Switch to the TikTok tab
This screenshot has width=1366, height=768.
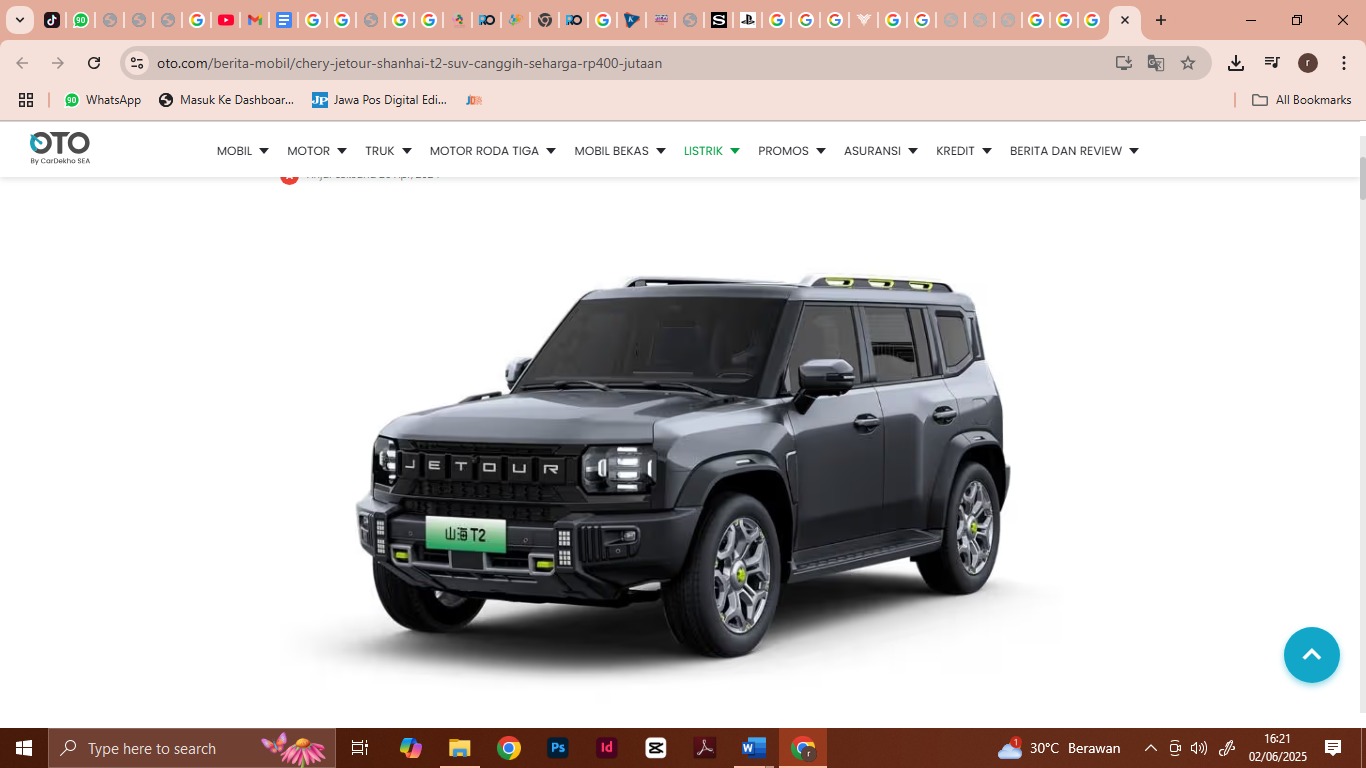52,20
